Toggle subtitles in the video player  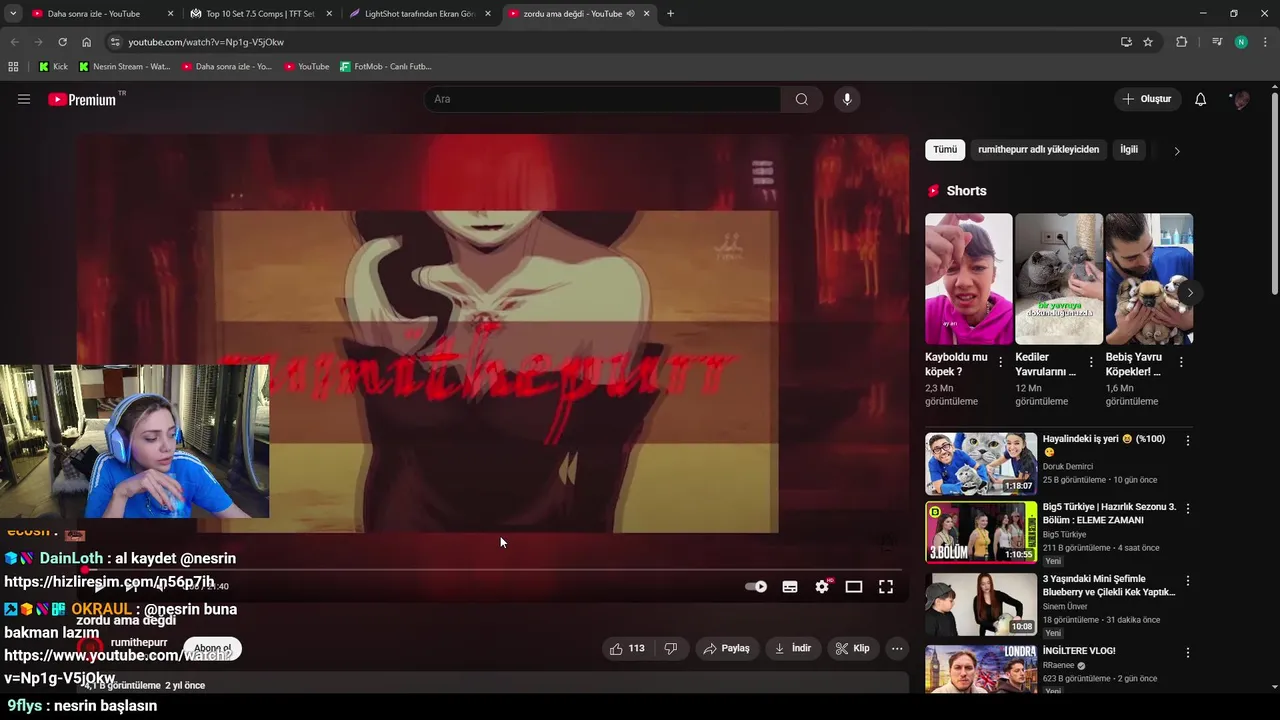790,587
